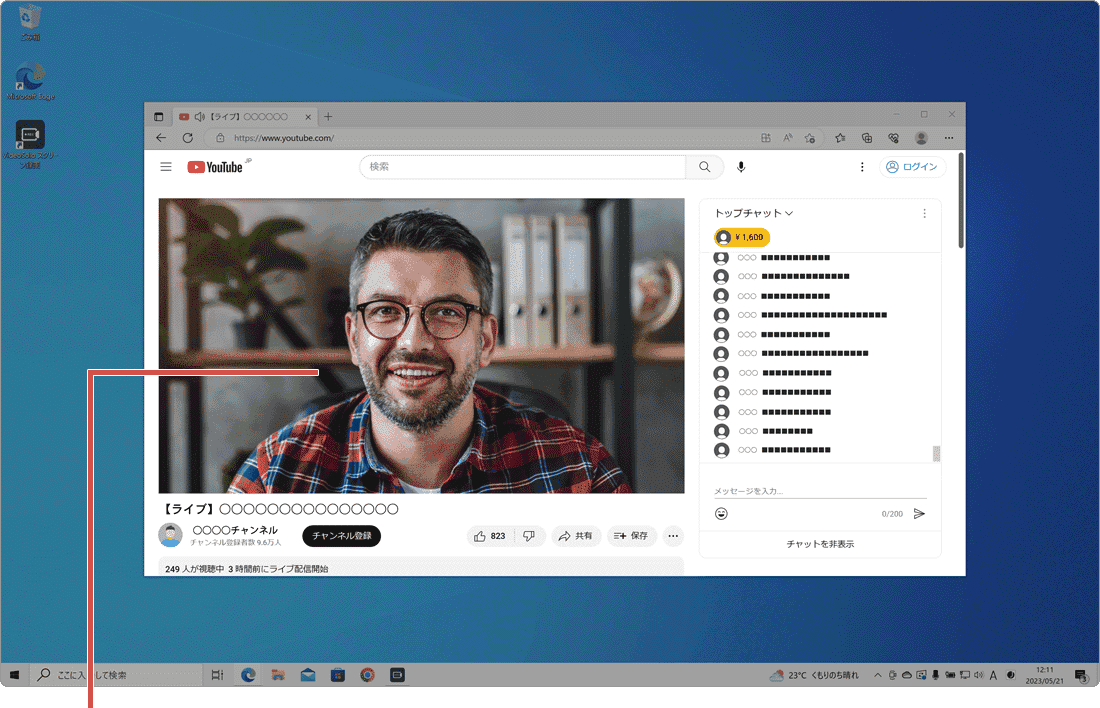
Task: Like the video with 823 likes
Action: (x=491, y=536)
